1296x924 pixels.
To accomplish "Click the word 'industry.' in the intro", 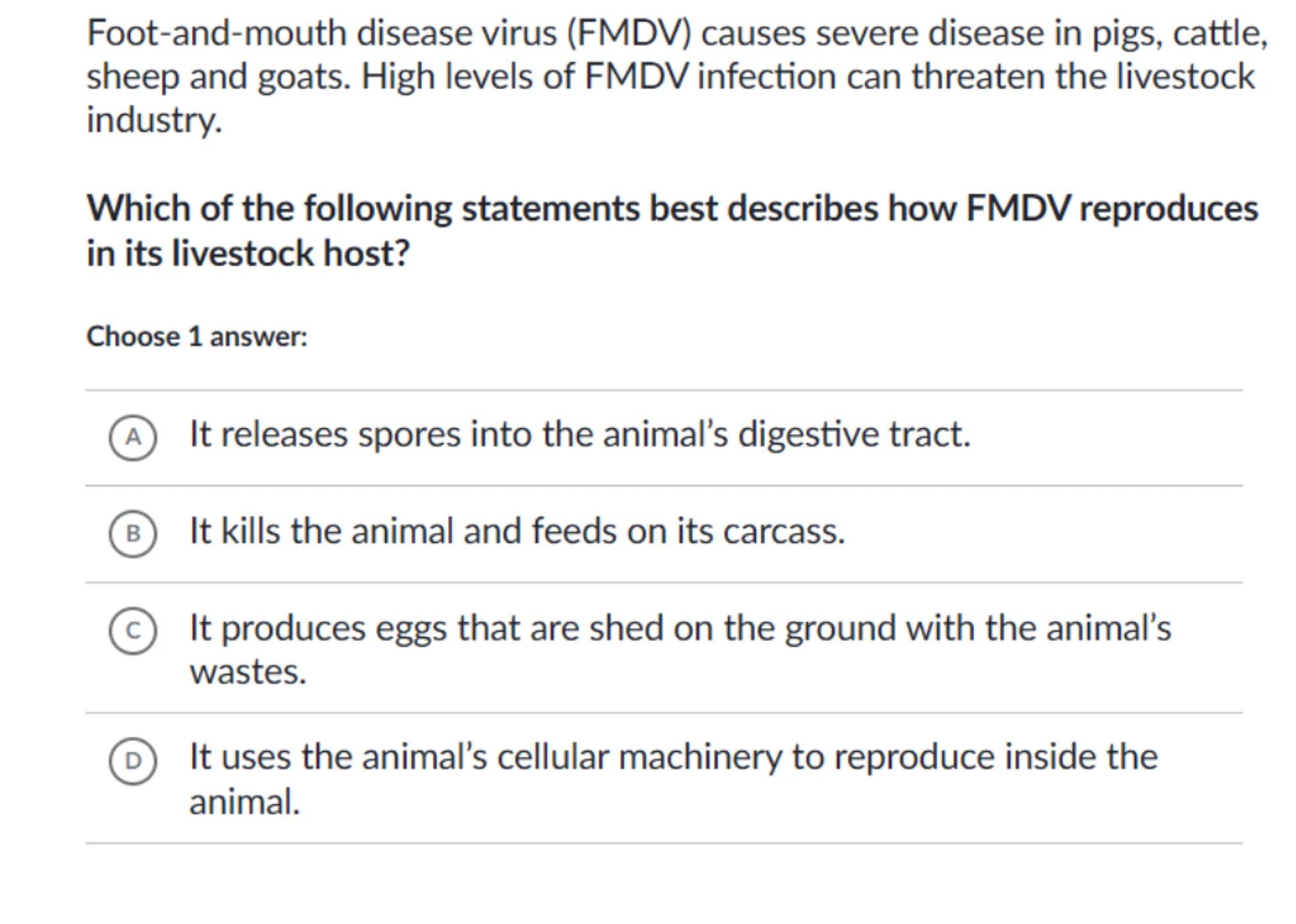I will (154, 121).
